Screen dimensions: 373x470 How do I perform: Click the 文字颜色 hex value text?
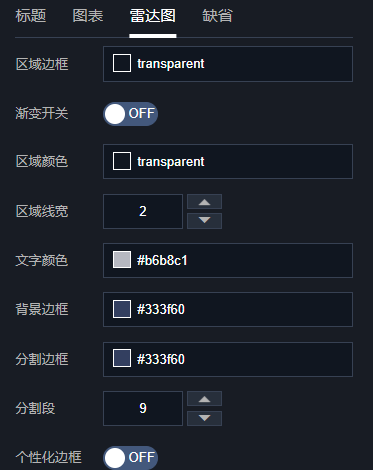[162, 260]
